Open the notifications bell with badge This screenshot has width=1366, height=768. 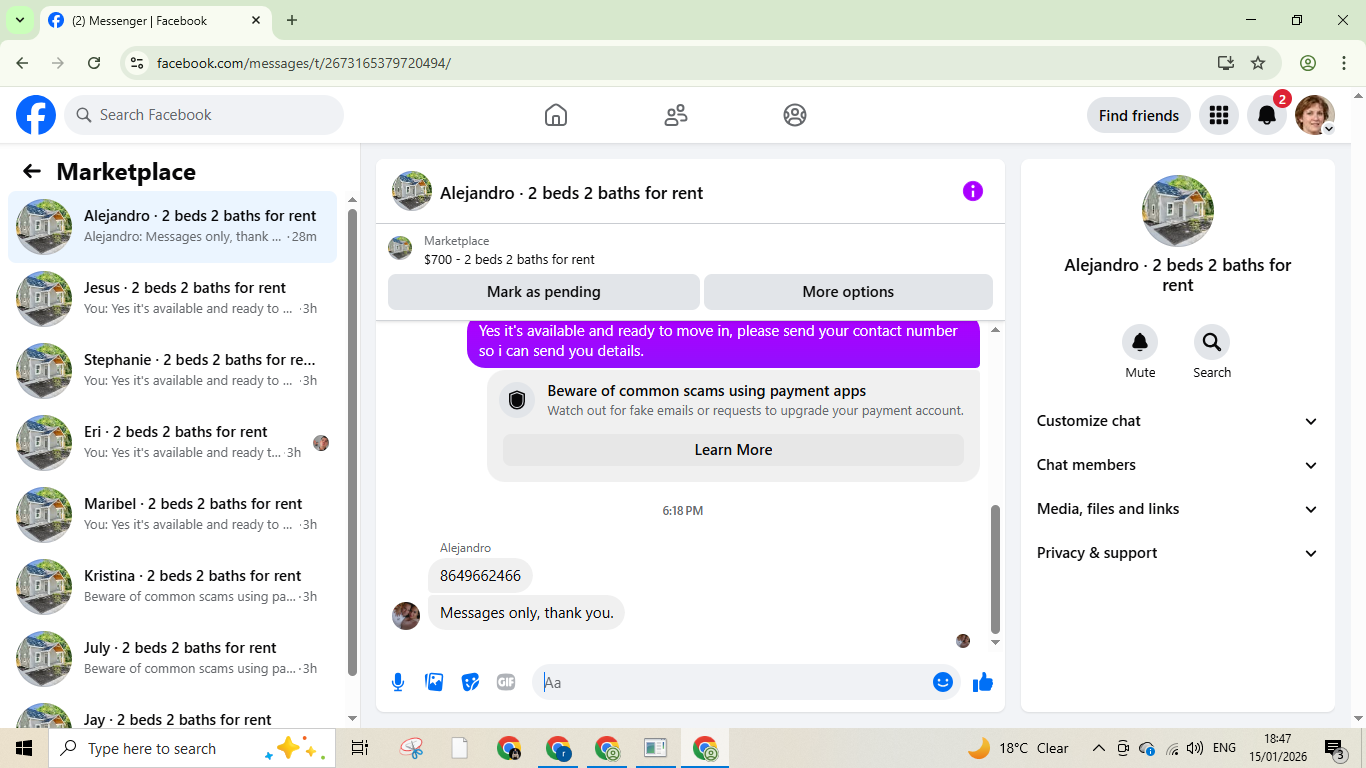tap(1267, 115)
